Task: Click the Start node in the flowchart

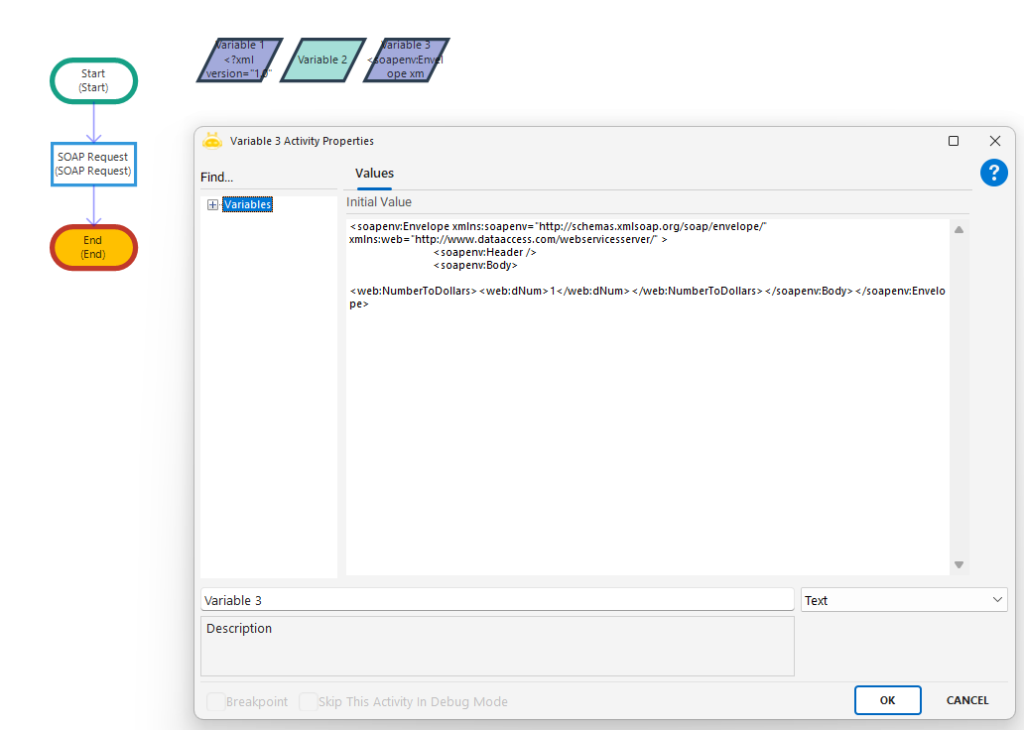Action: pos(93,80)
